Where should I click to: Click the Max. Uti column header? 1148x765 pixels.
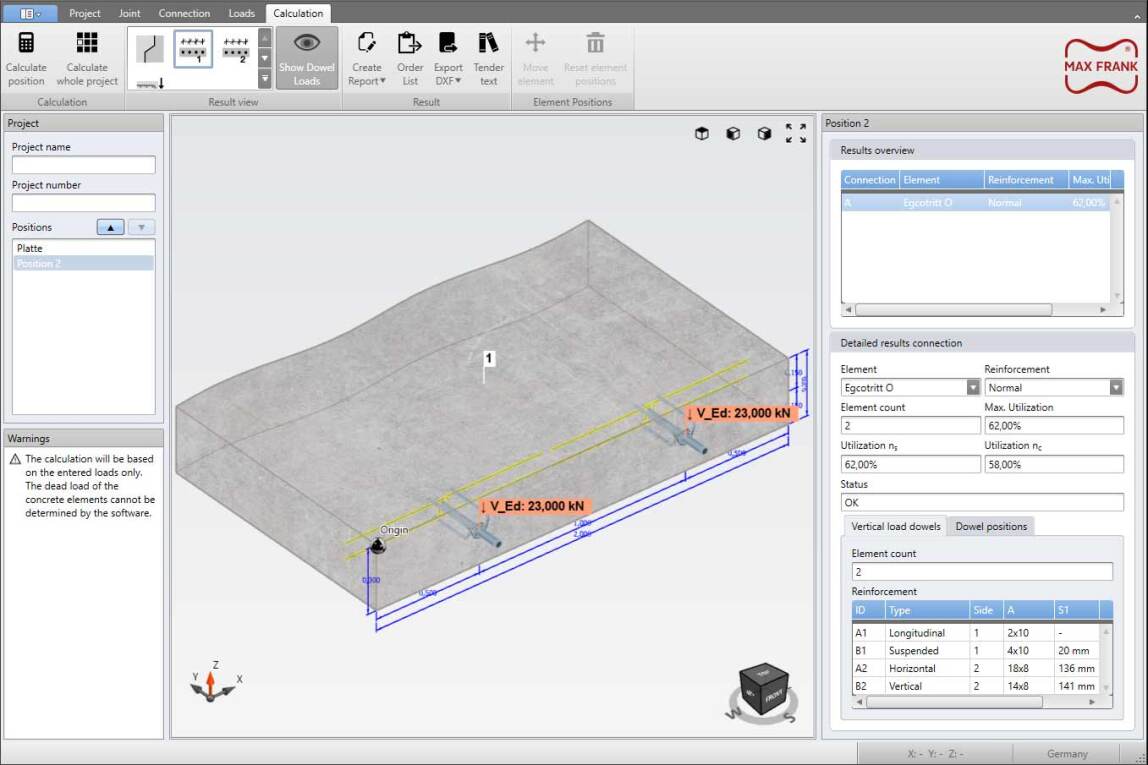[1090, 180]
